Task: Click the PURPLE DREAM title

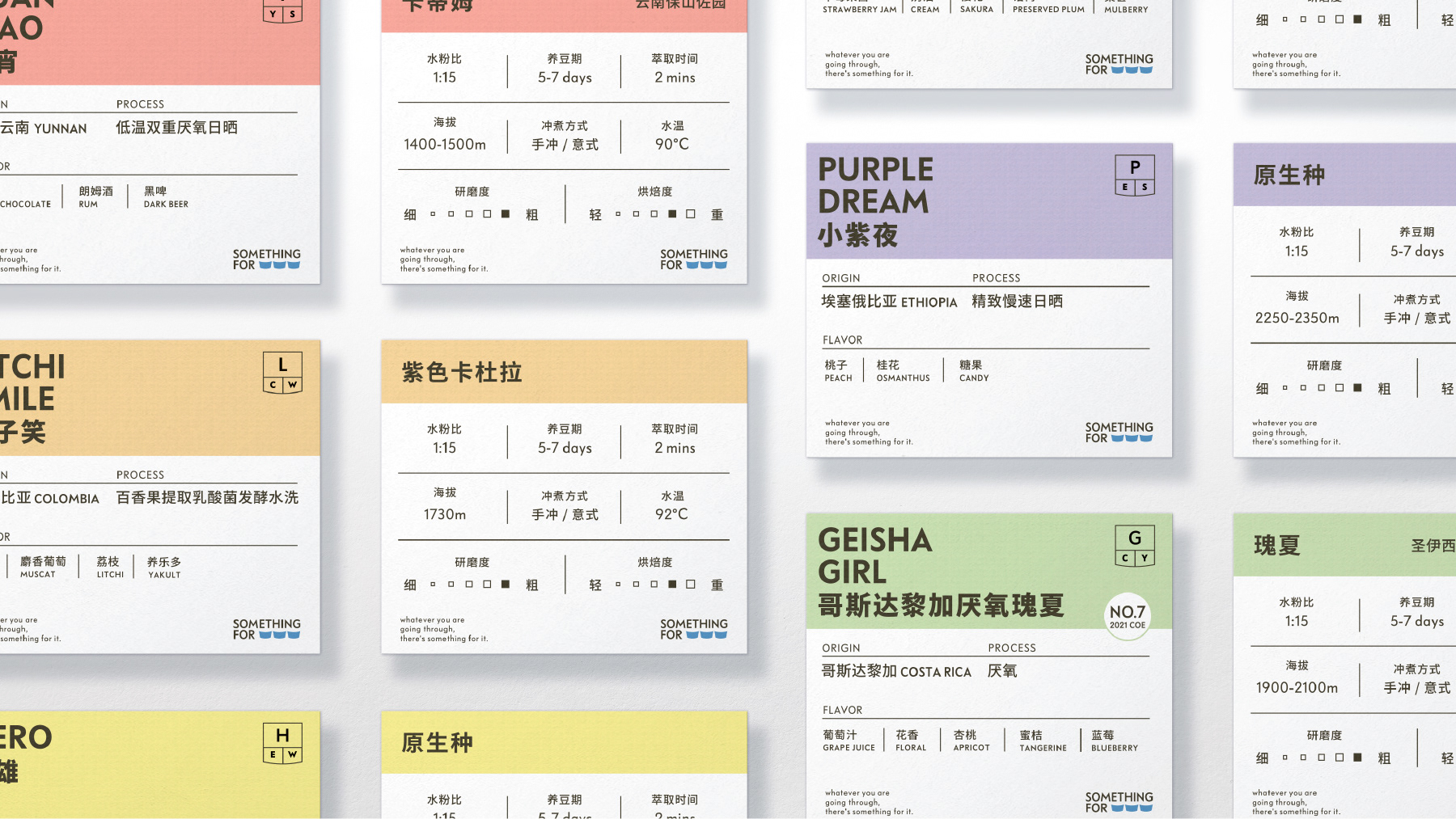Action: [875, 185]
